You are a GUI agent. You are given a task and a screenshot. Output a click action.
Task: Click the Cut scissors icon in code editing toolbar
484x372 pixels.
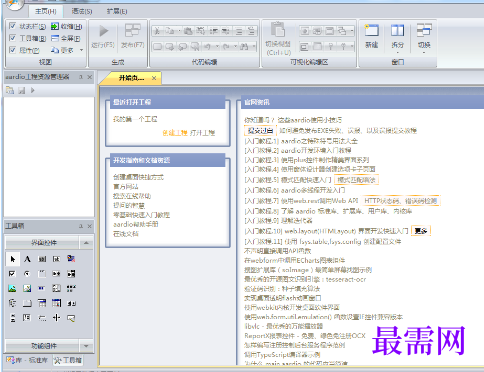click(x=157, y=31)
